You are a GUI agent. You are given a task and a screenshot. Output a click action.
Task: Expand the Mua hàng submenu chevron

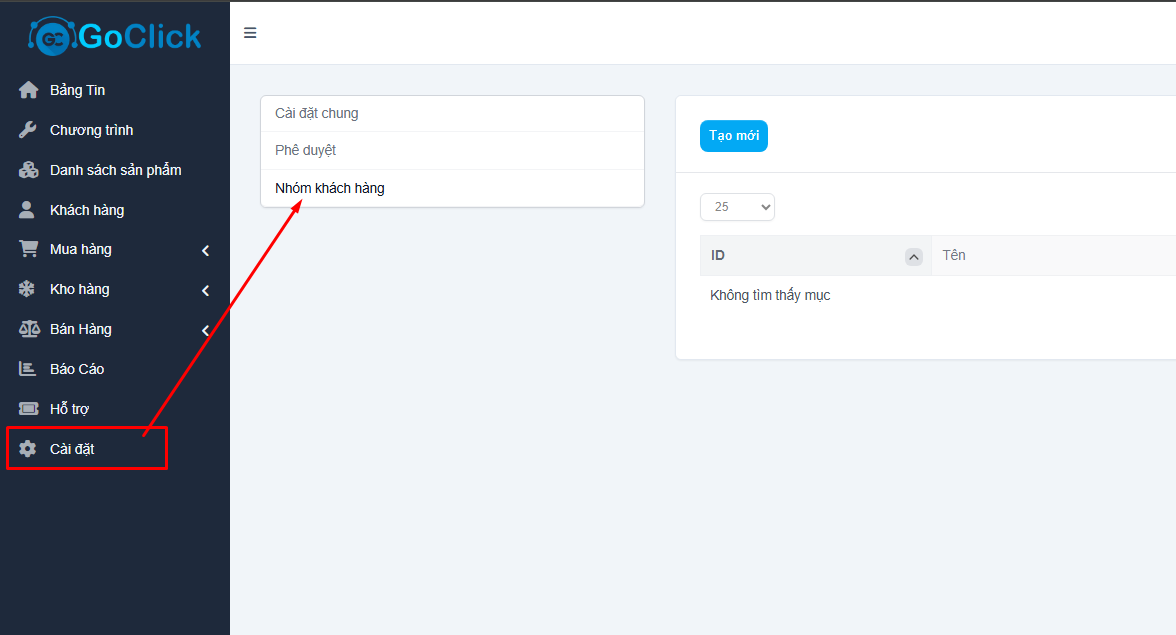pos(205,250)
